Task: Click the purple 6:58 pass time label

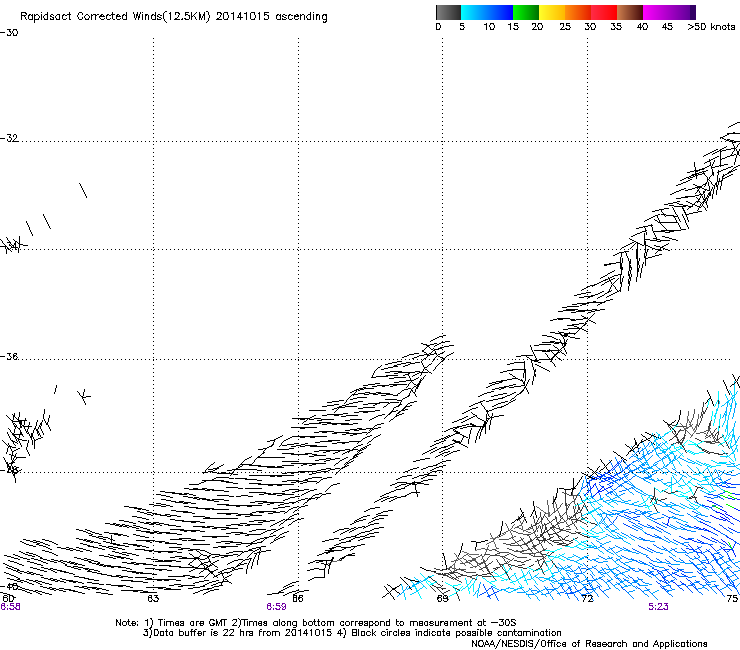Action: point(10,607)
